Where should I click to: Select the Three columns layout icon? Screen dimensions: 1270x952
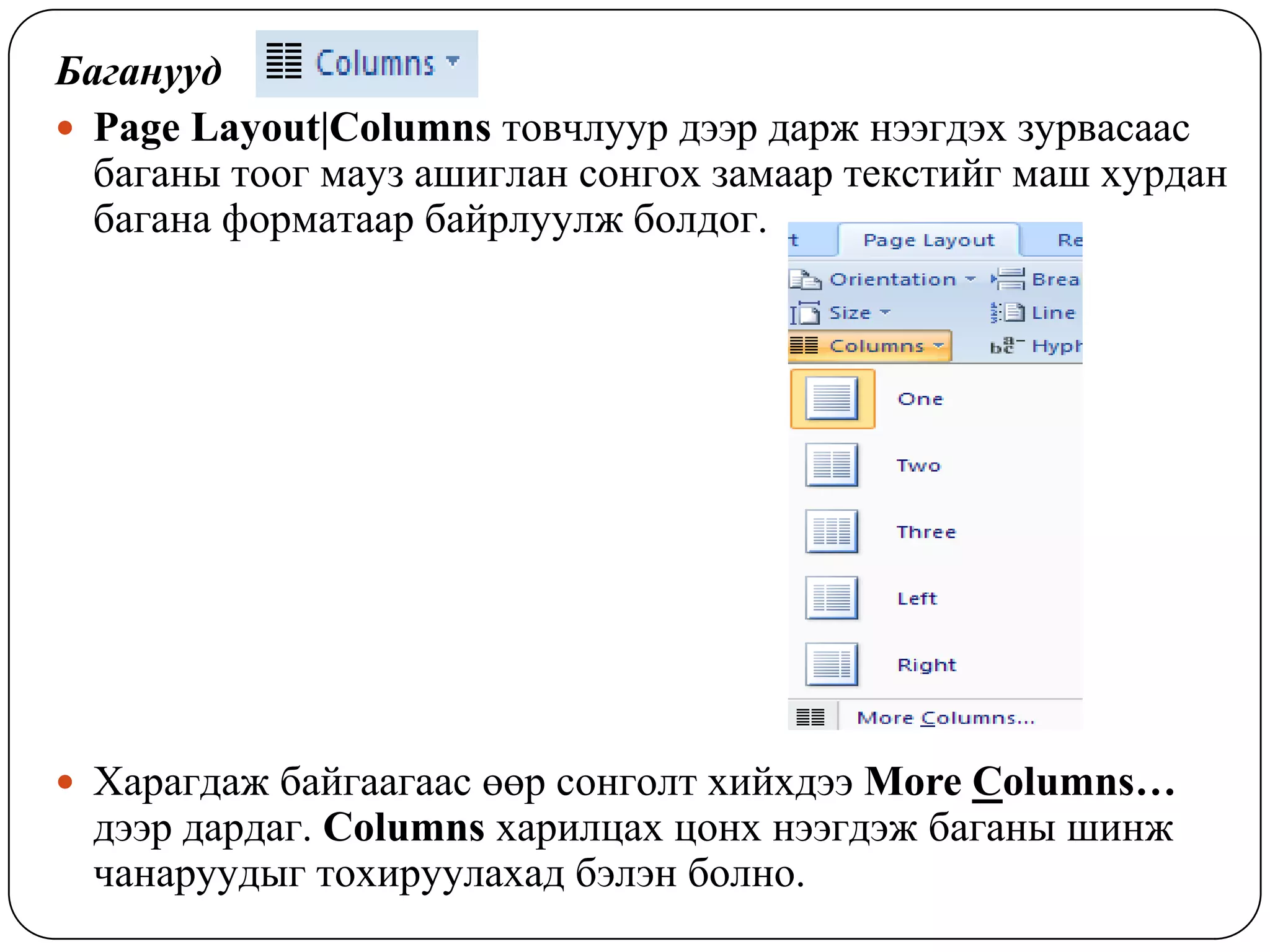point(832,531)
